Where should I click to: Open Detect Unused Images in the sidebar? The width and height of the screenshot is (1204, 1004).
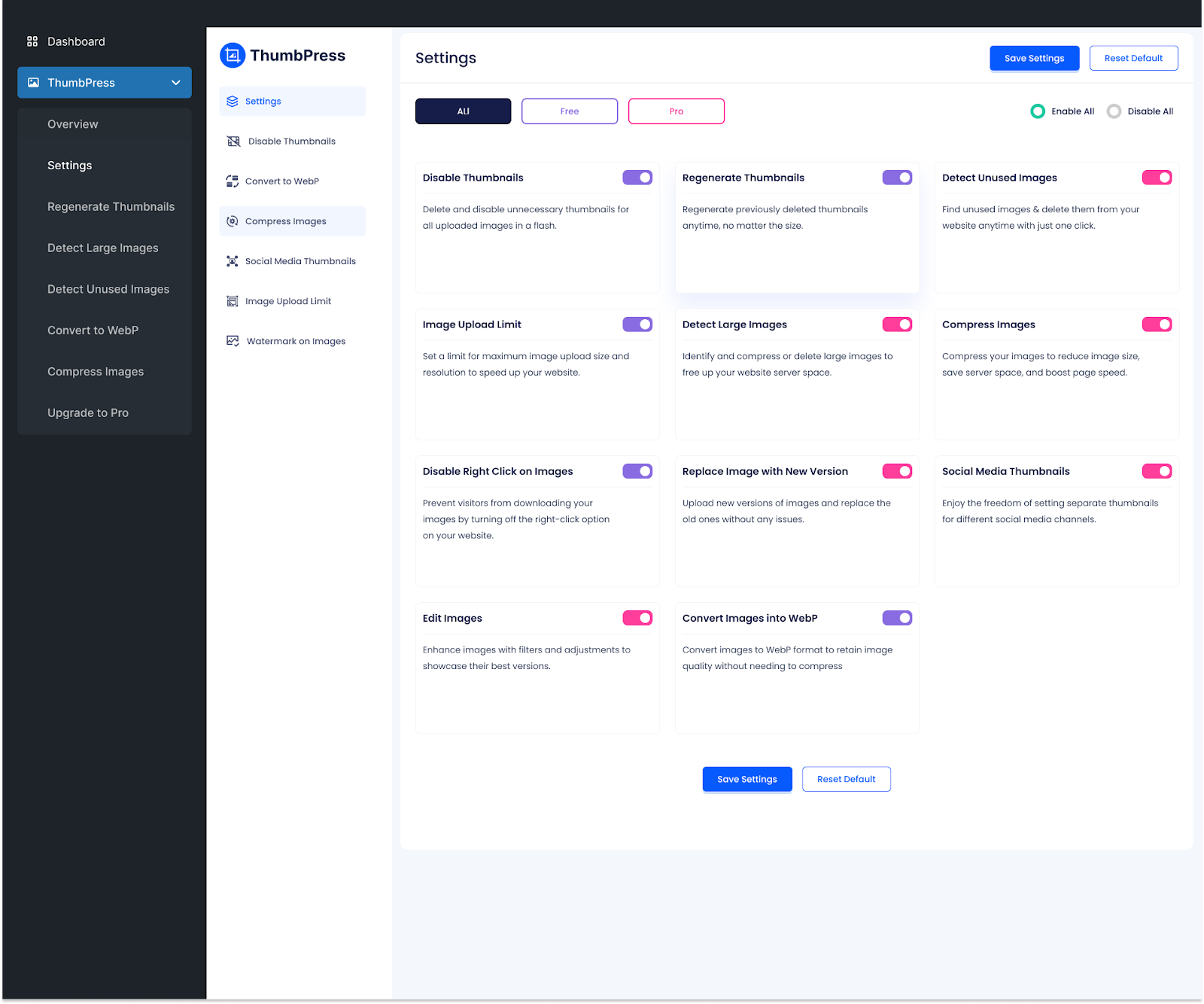pyautogui.click(x=108, y=290)
